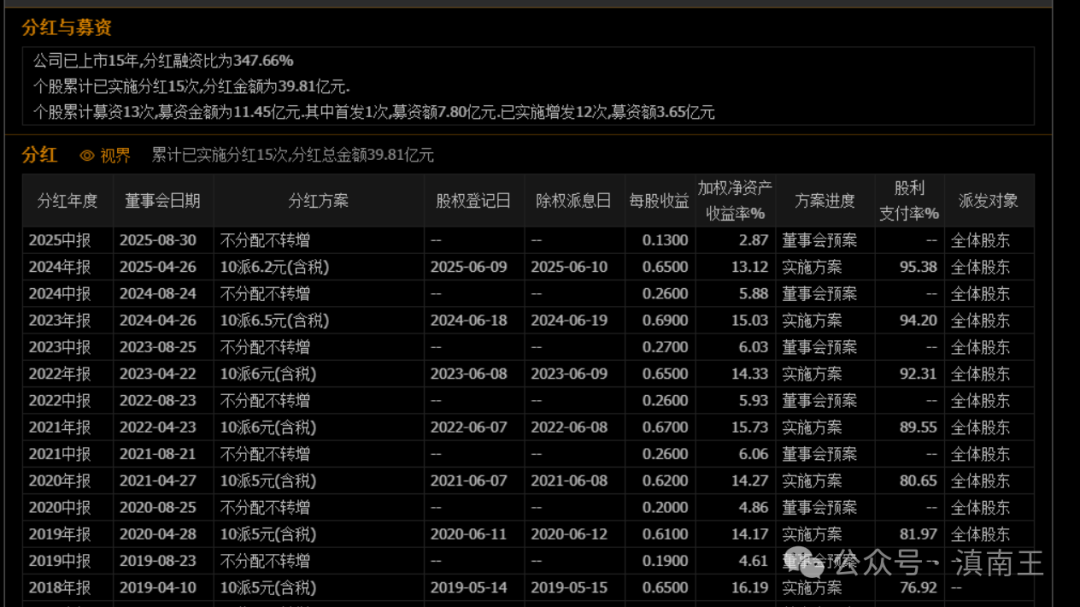Viewport: 1080px width, 607px height.
Task: Sort by 董事会日期 column header
Action: [x=163, y=200]
